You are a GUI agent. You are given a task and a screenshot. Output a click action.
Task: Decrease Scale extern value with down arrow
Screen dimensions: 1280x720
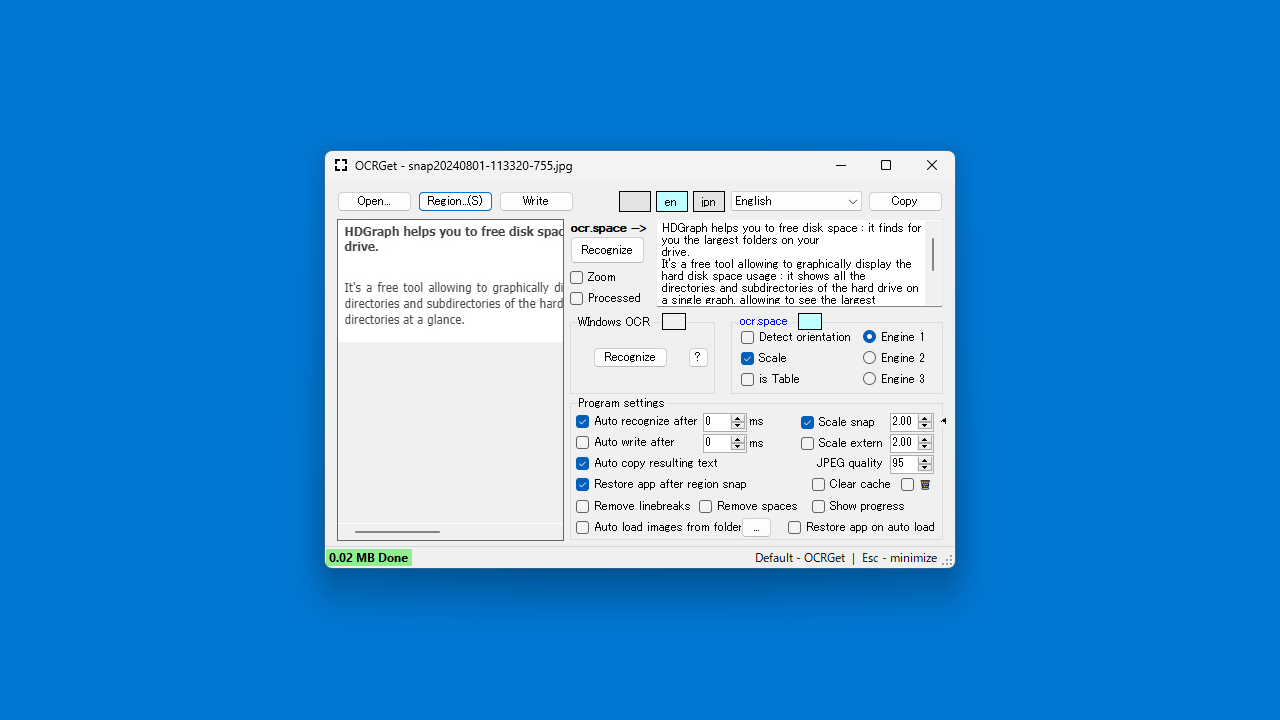coord(926,447)
